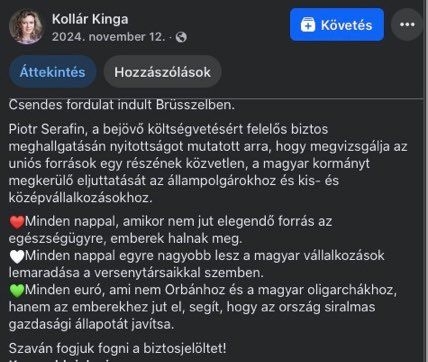Viewport: 428px width, 362px height.
Task: Open the post date 2024. november 12.
Action: pyautogui.click(x=109, y=37)
